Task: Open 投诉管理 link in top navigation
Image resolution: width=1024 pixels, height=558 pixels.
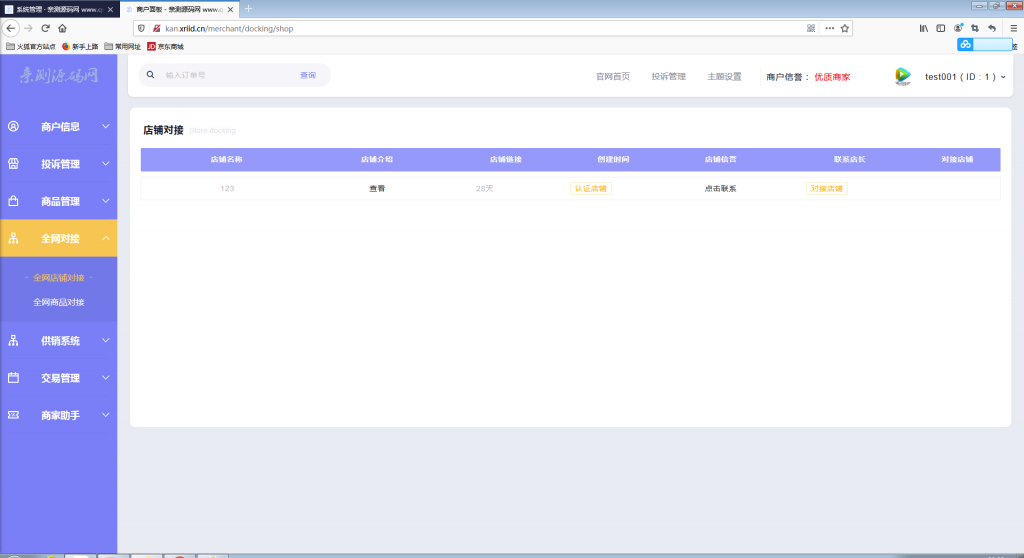Action: (x=668, y=76)
